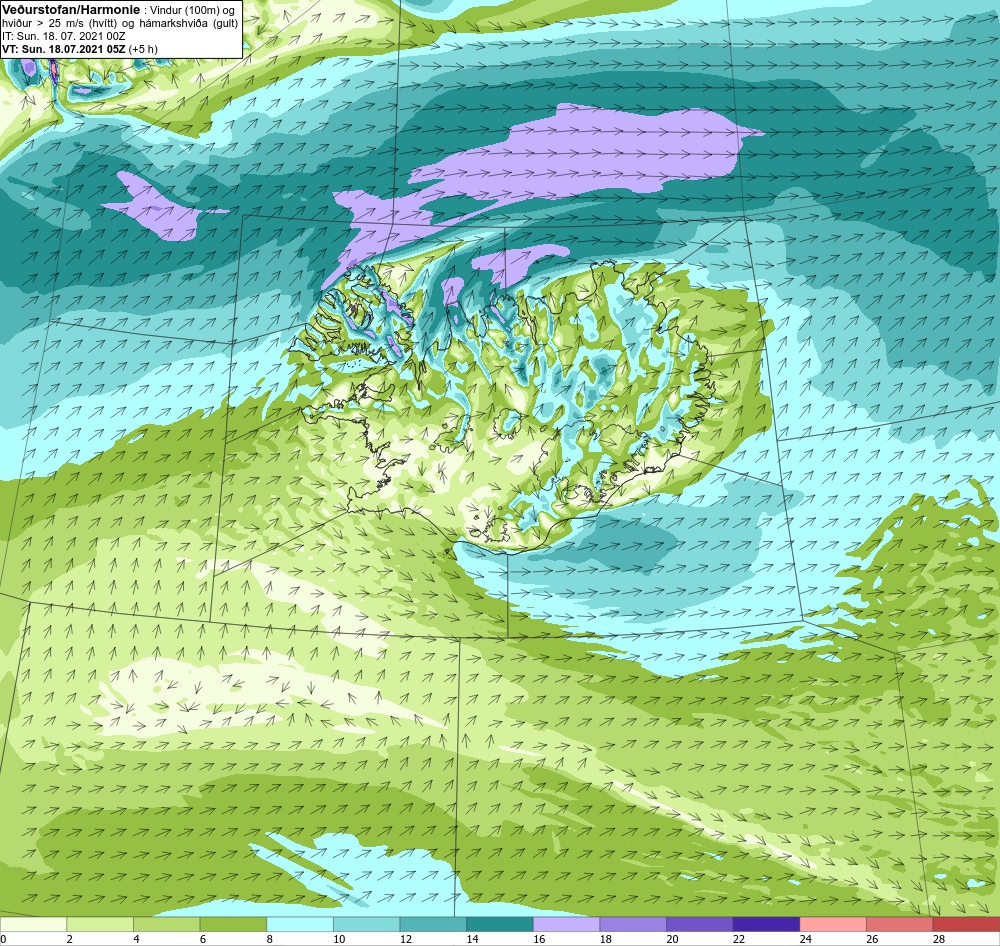Click the '12' scale label
The image size is (1000, 946).
click(406, 939)
